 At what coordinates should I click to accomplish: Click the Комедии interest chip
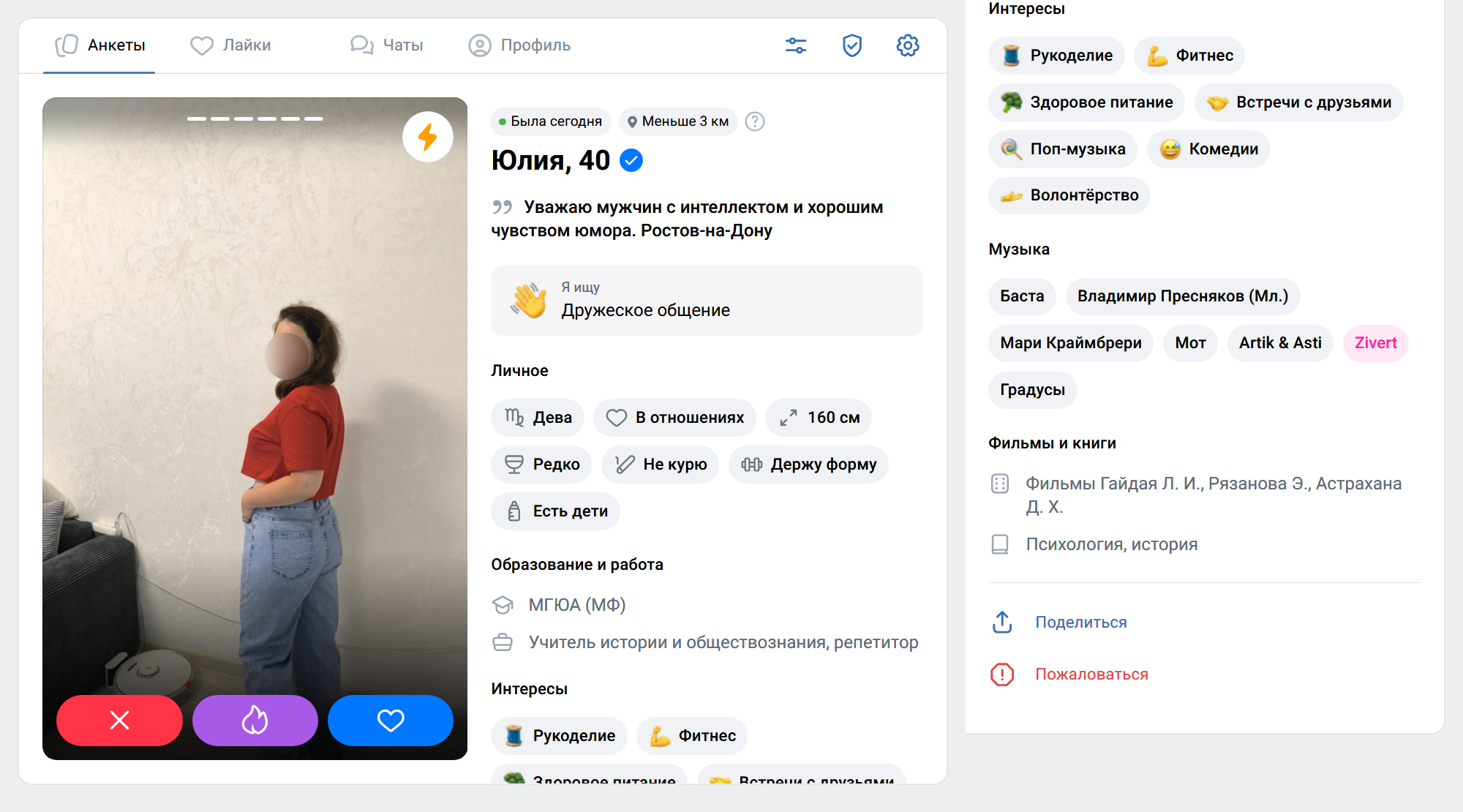(1208, 149)
